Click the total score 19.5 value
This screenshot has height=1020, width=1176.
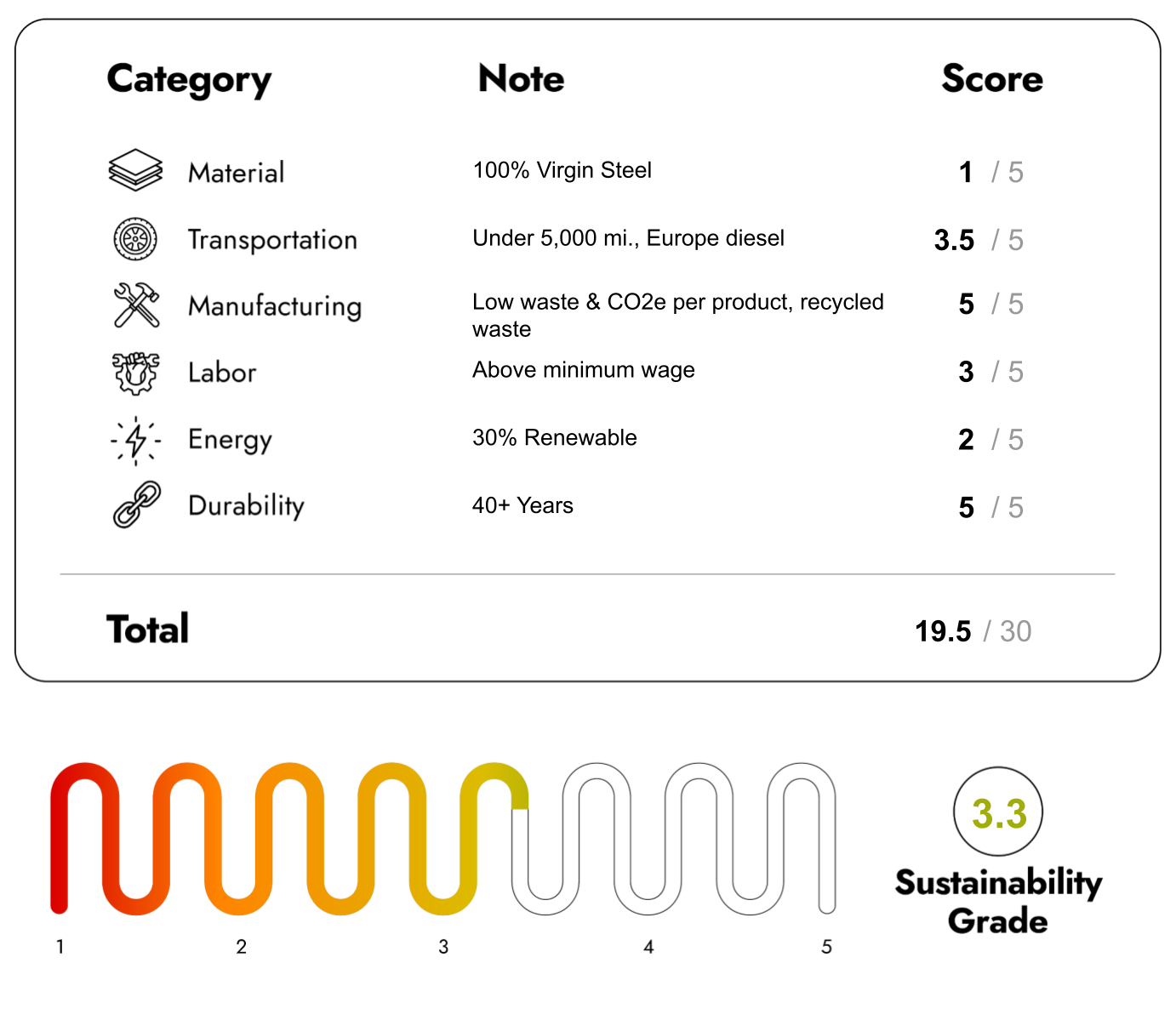942,631
